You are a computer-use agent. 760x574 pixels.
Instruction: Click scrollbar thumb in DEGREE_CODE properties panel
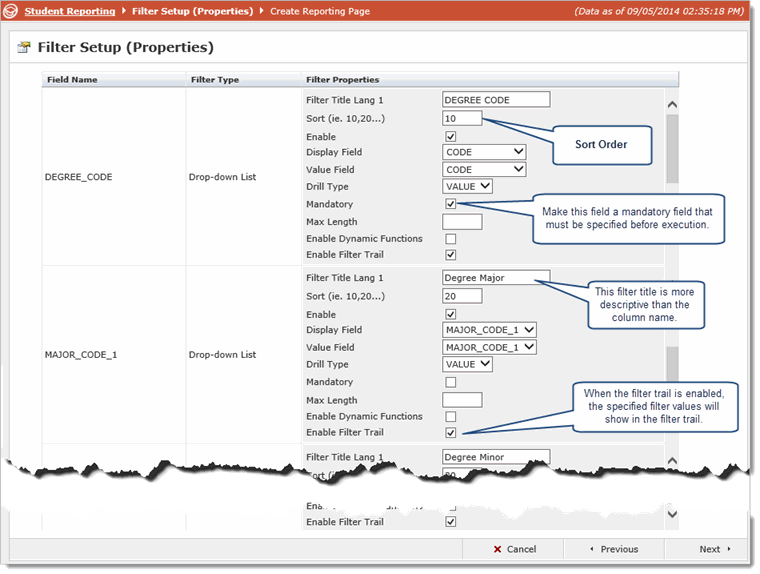tap(672, 149)
